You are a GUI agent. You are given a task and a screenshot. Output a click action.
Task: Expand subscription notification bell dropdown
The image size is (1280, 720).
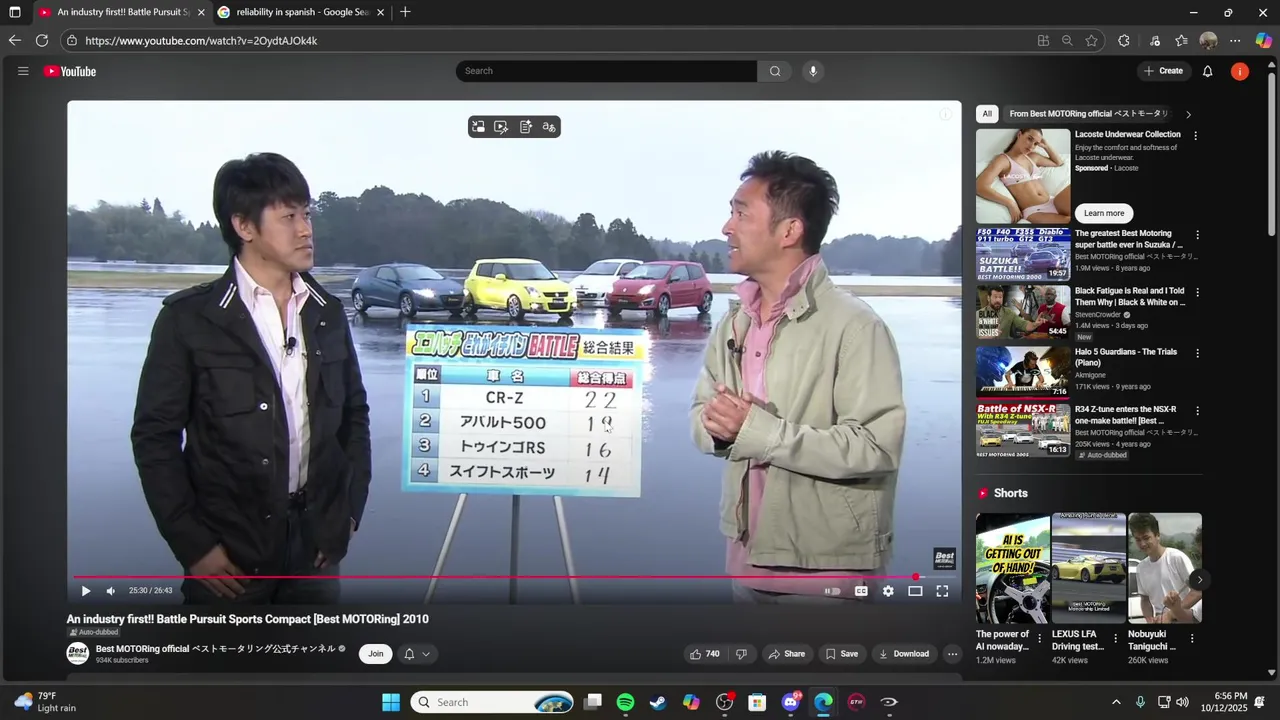click(x=417, y=654)
